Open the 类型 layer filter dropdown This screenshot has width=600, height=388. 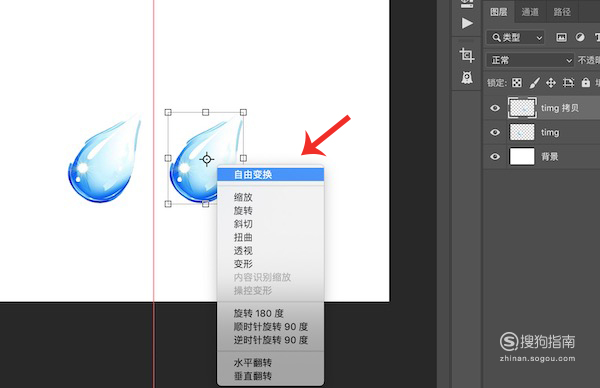pyautogui.click(x=516, y=37)
